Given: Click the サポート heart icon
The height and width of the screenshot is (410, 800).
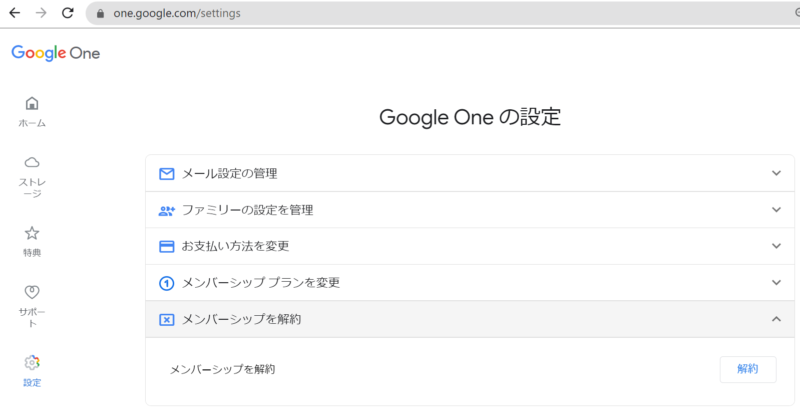Looking at the screenshot, I should click(32, 292).
